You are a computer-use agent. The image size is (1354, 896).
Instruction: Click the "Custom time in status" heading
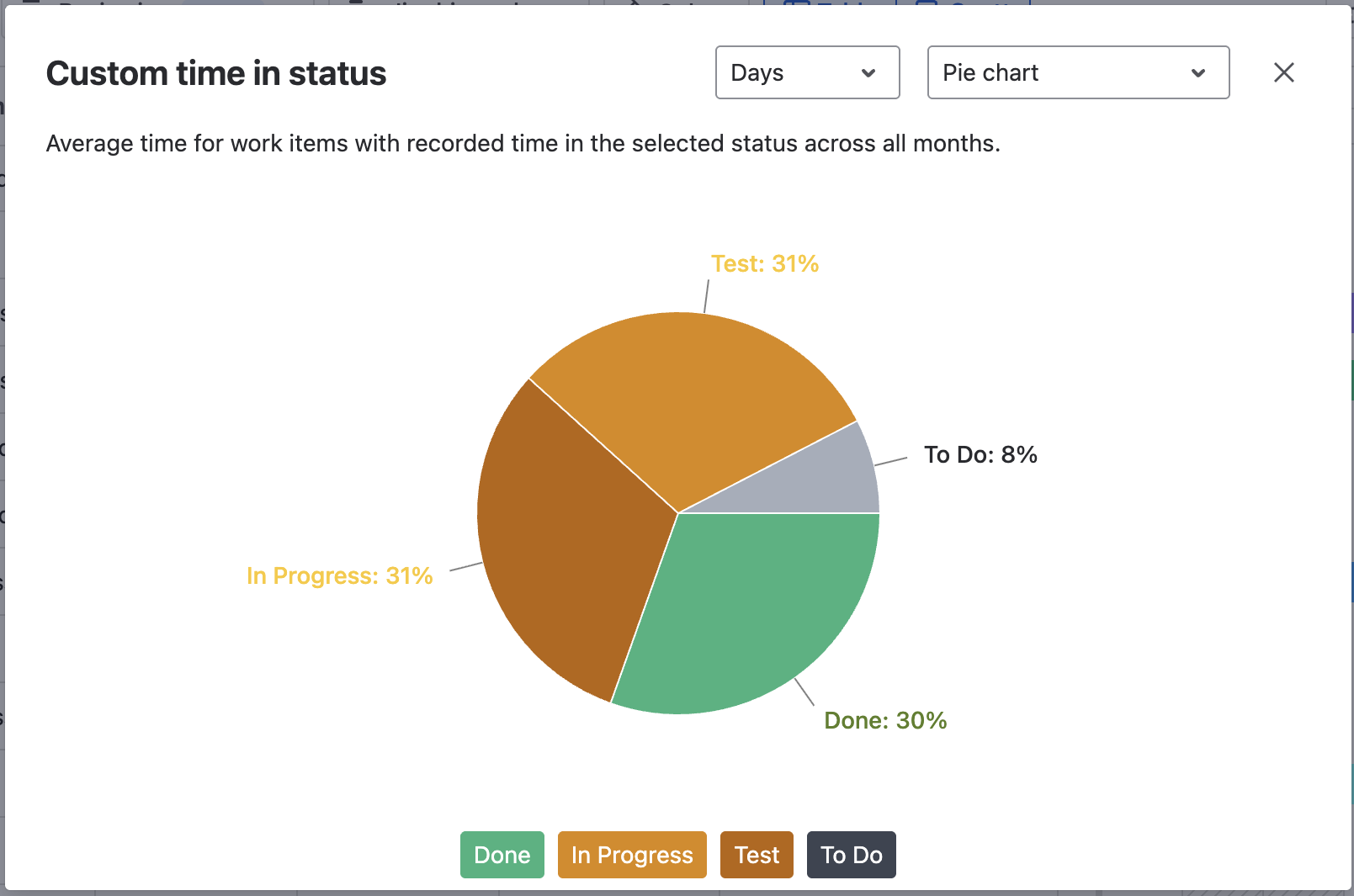tap(216, 74)
